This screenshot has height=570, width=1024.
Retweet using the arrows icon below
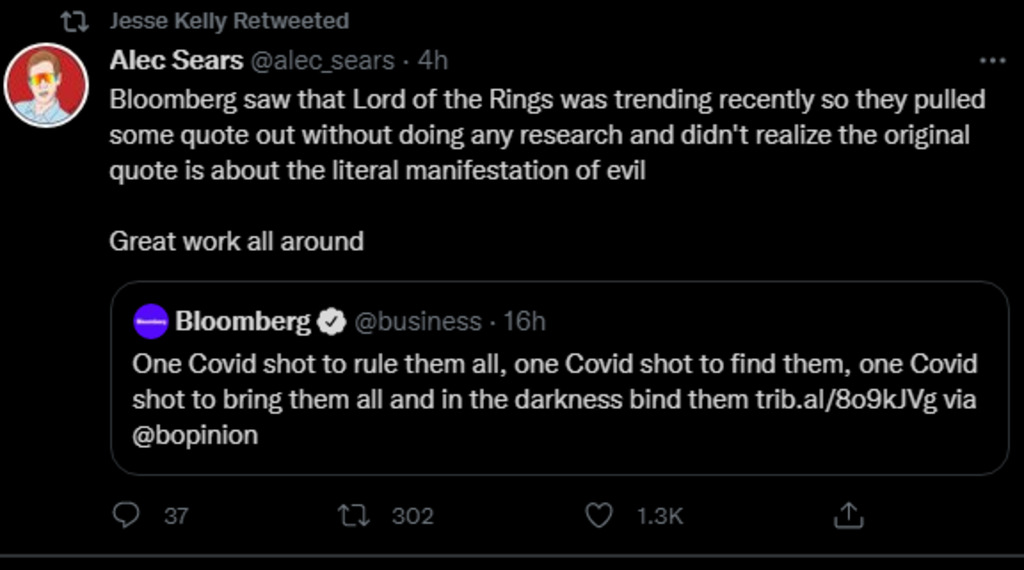(353, 515)
